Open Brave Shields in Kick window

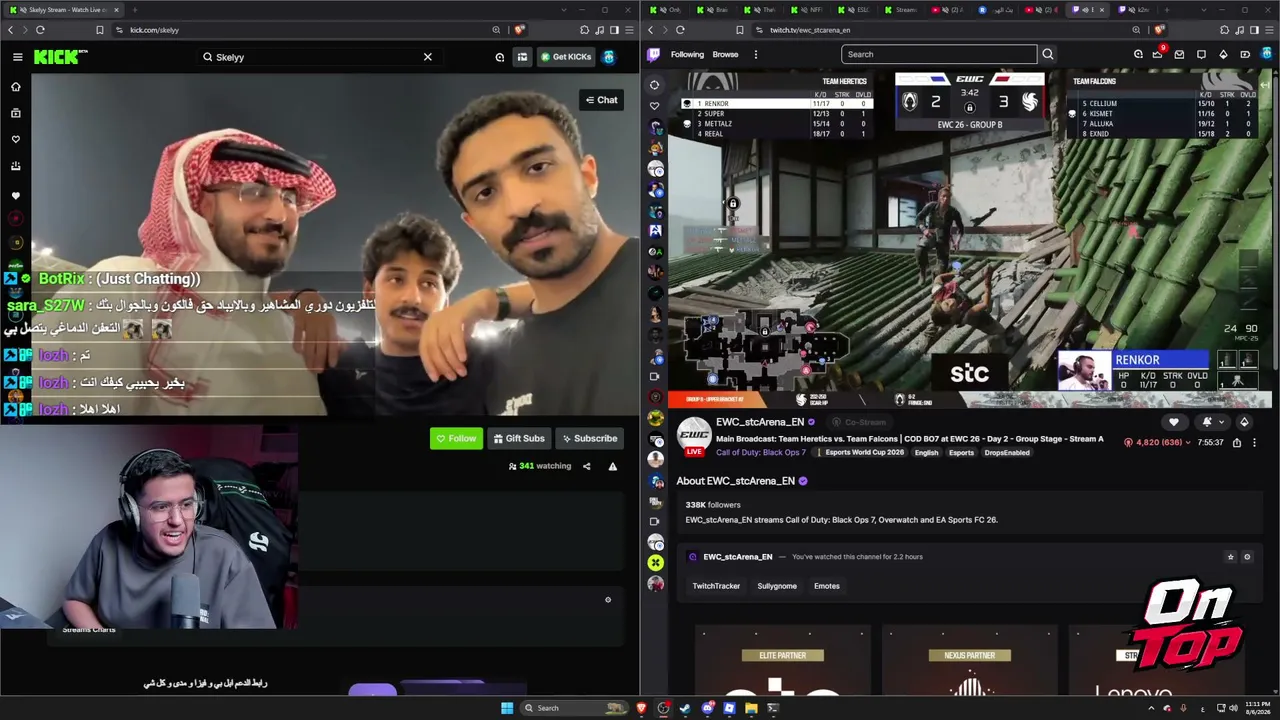521,30
